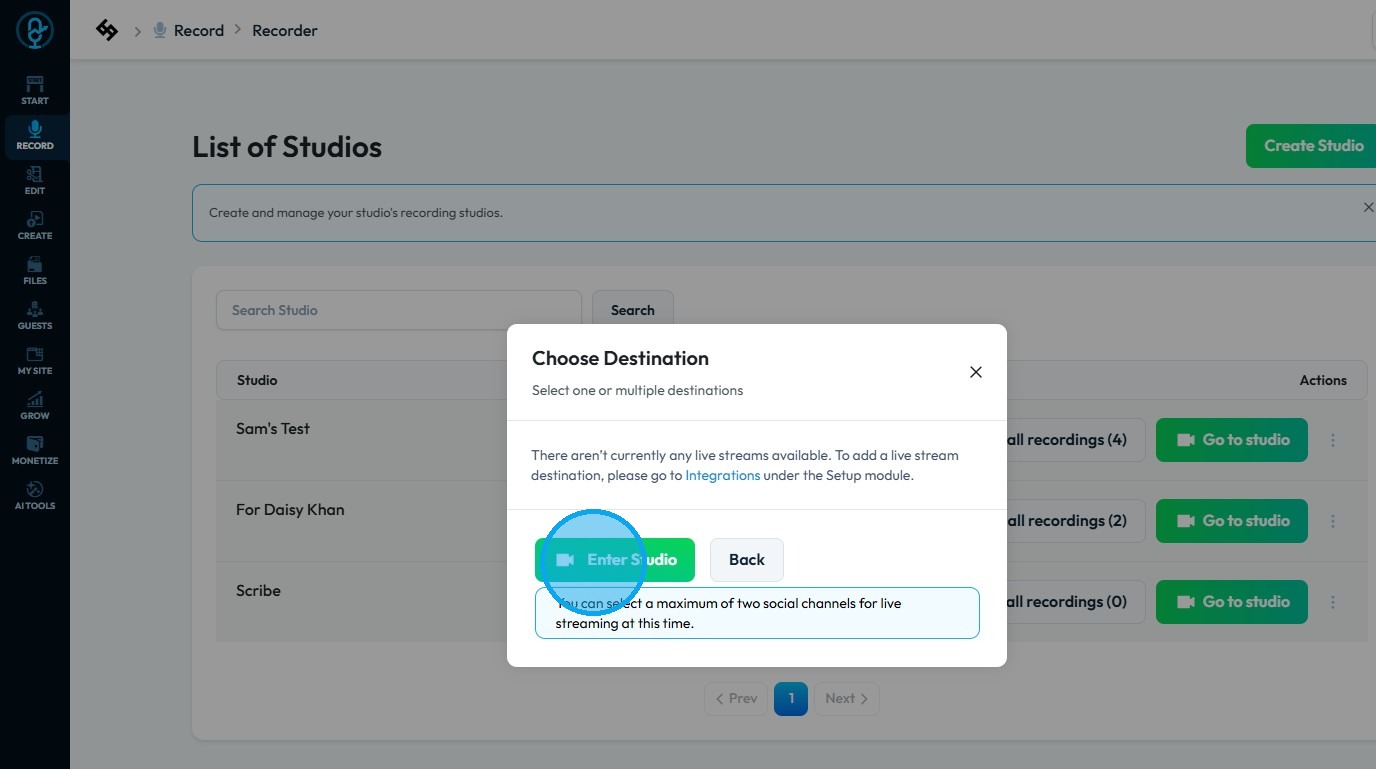Open AI Tools in sidebar
The height and width of the screenshot is (769, 1376).
coord(34,495)
